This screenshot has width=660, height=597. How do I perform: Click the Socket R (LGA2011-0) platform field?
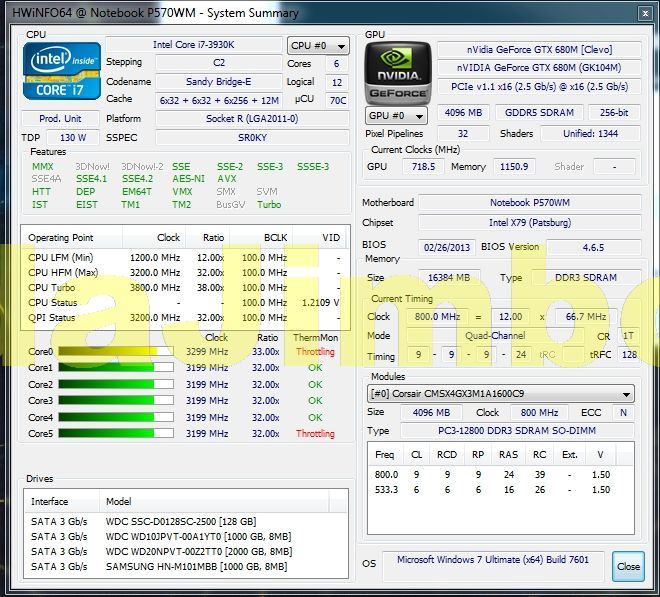[252, 119]
